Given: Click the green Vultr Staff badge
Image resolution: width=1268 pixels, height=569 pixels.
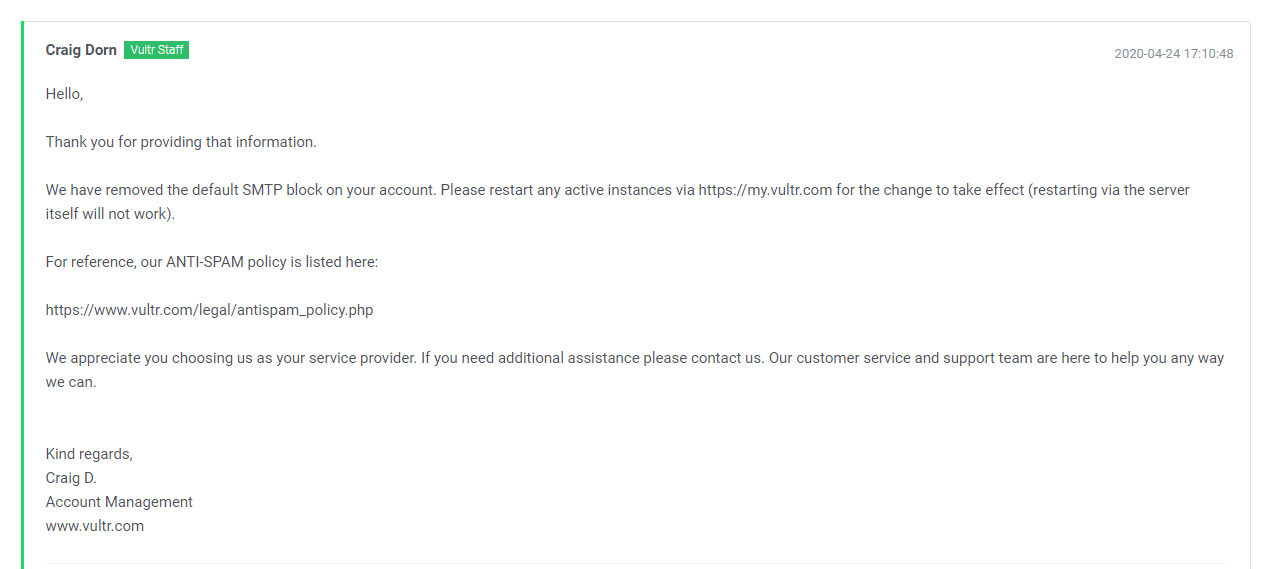Looking at the screenshot, I should click(156, 50).
